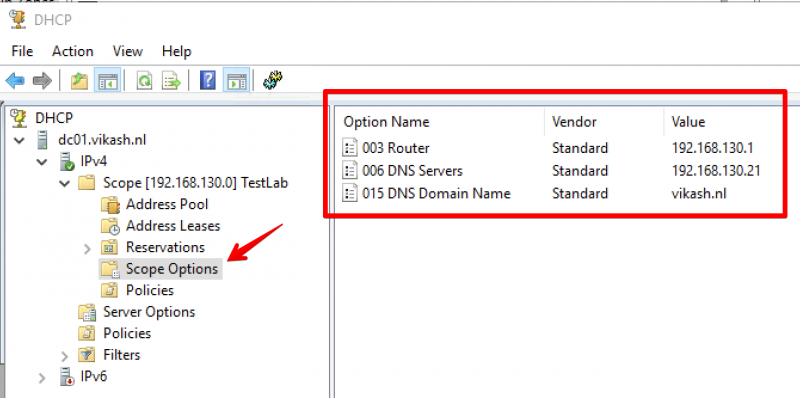The width and height of the screenshot is (800, 398).
Task: Expand the IPv6 node
Action: [42, 378]
